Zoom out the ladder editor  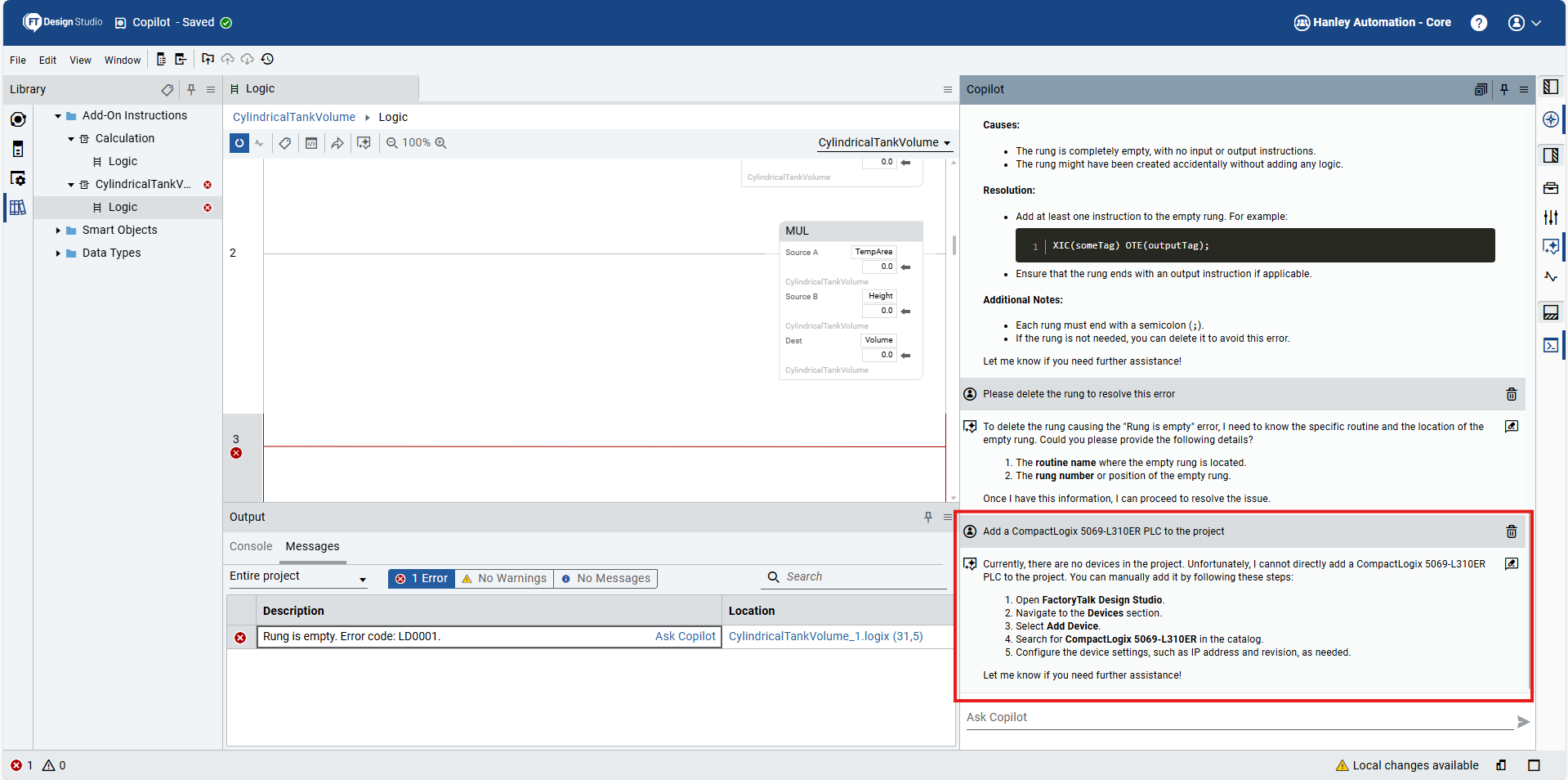coord(392,143)
